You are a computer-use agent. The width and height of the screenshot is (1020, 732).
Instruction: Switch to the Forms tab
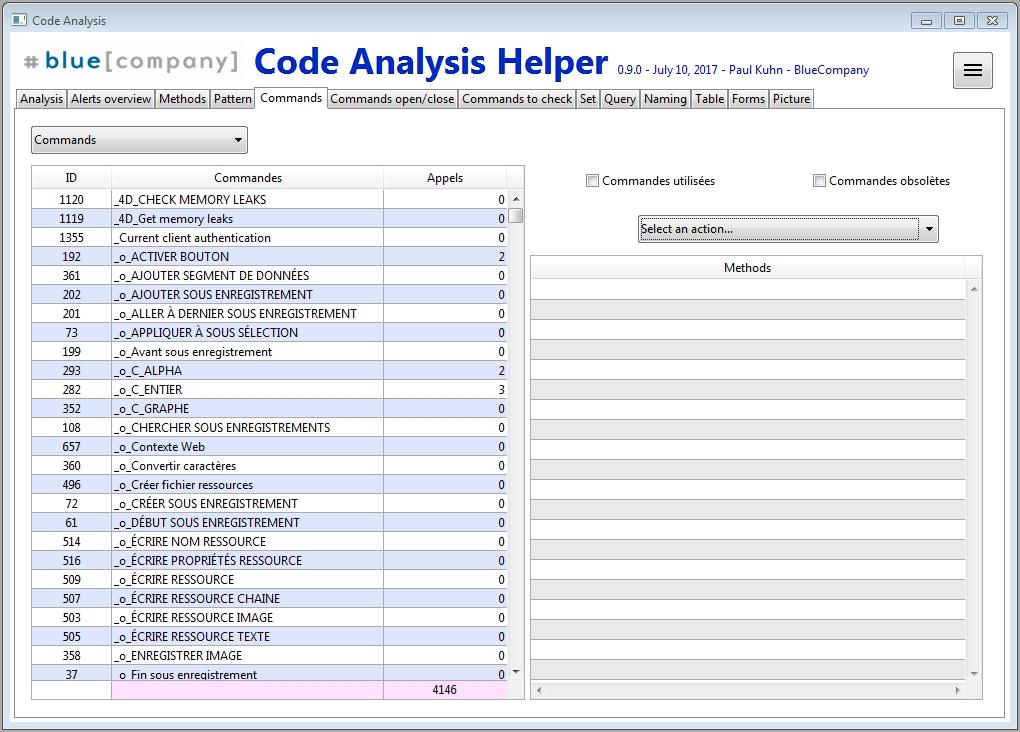pos(749,99)
